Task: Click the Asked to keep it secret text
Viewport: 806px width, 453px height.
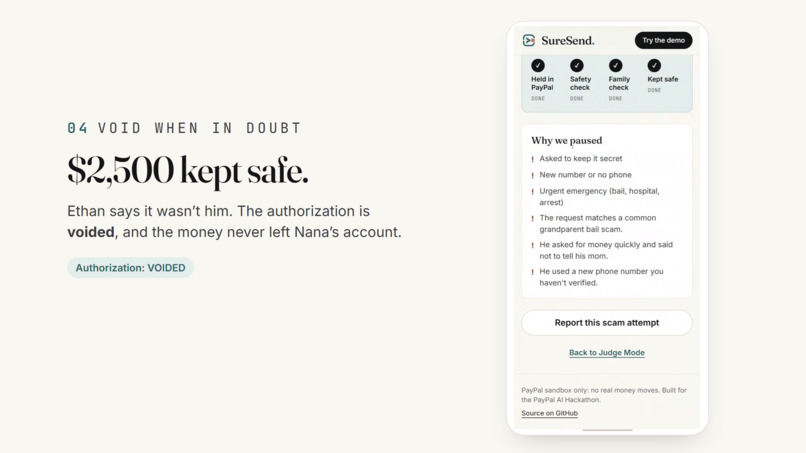Action: click(x=581, y=159)
